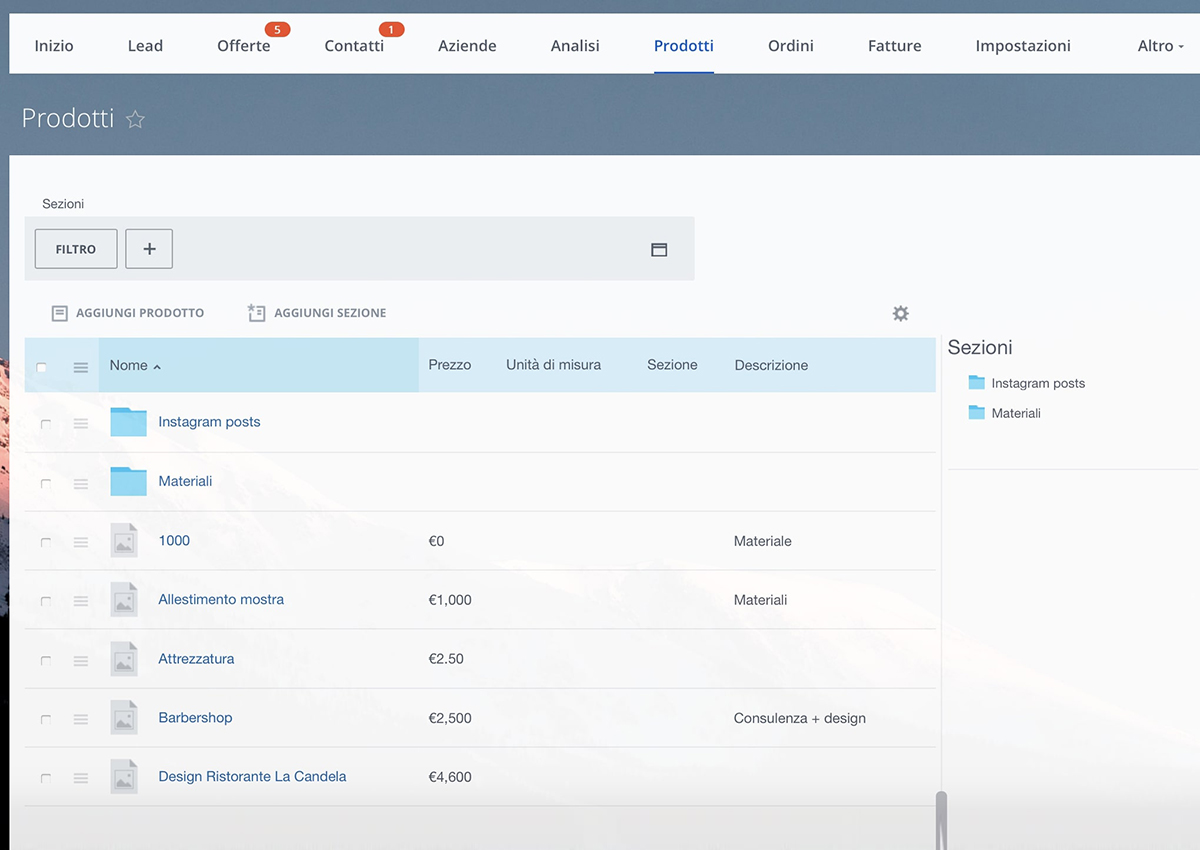This screenshot has height=850, width=1200.
Task: Click the Materiali folder icon in table
Action: coord(128,481)
